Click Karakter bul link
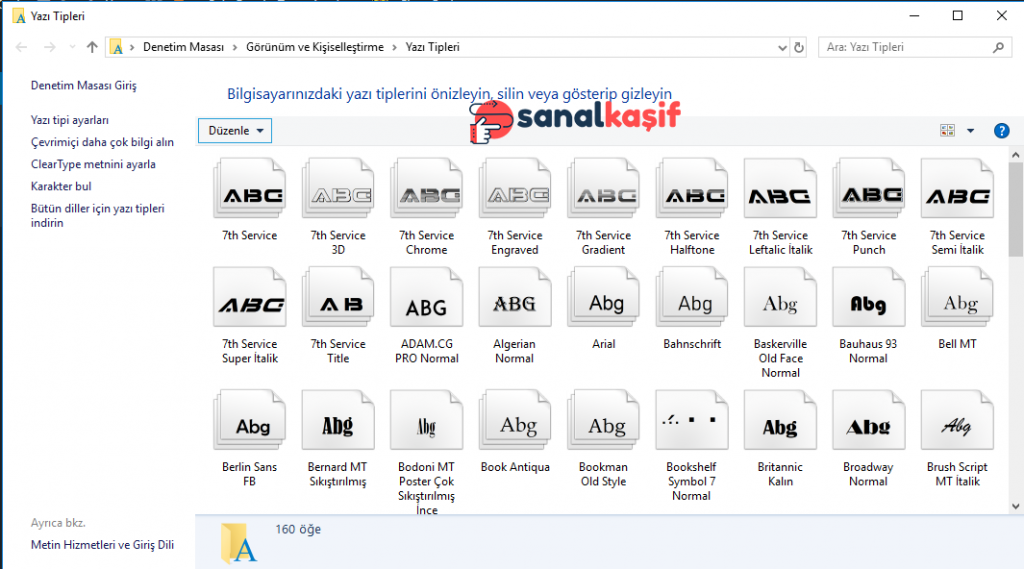This screenshot has width=1024, height=569. tap(61, 186)
